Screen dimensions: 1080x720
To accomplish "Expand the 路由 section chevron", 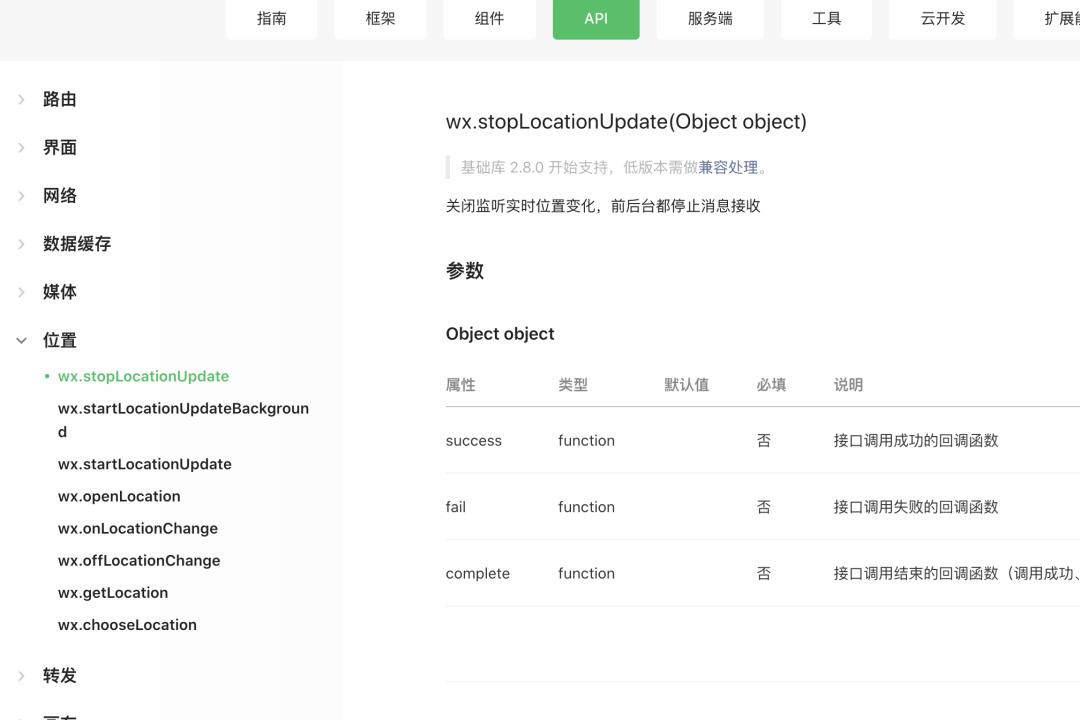I will pyautogui.click(x=21, y=99).
